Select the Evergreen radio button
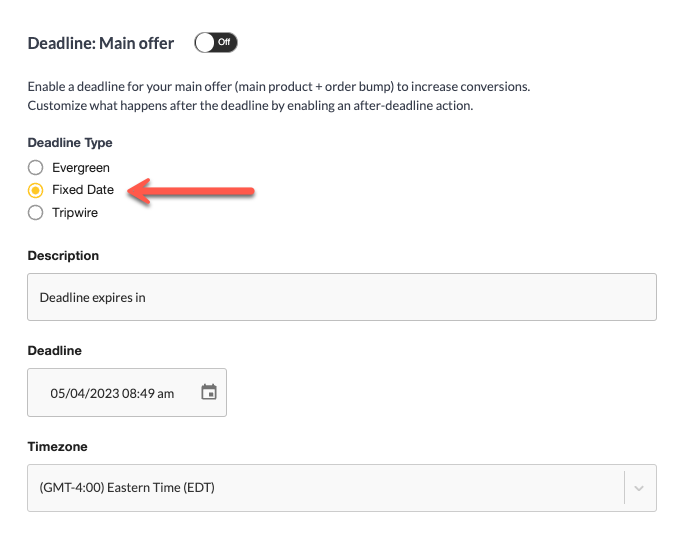 click(35, 168)
